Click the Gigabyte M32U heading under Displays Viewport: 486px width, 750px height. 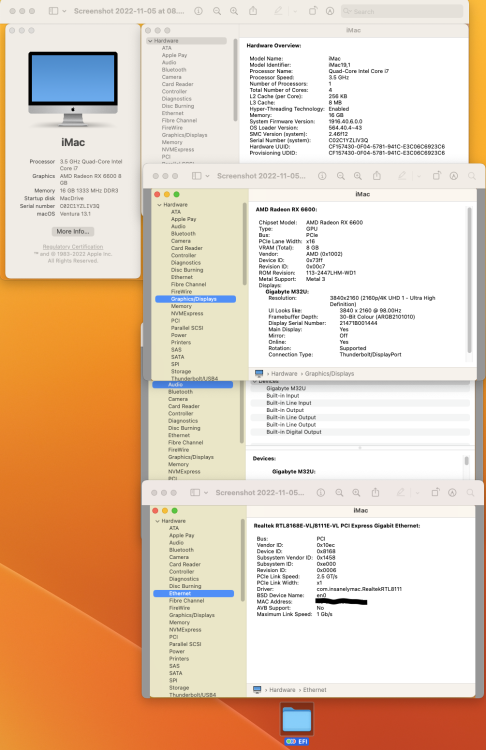[x=287, y=292]
